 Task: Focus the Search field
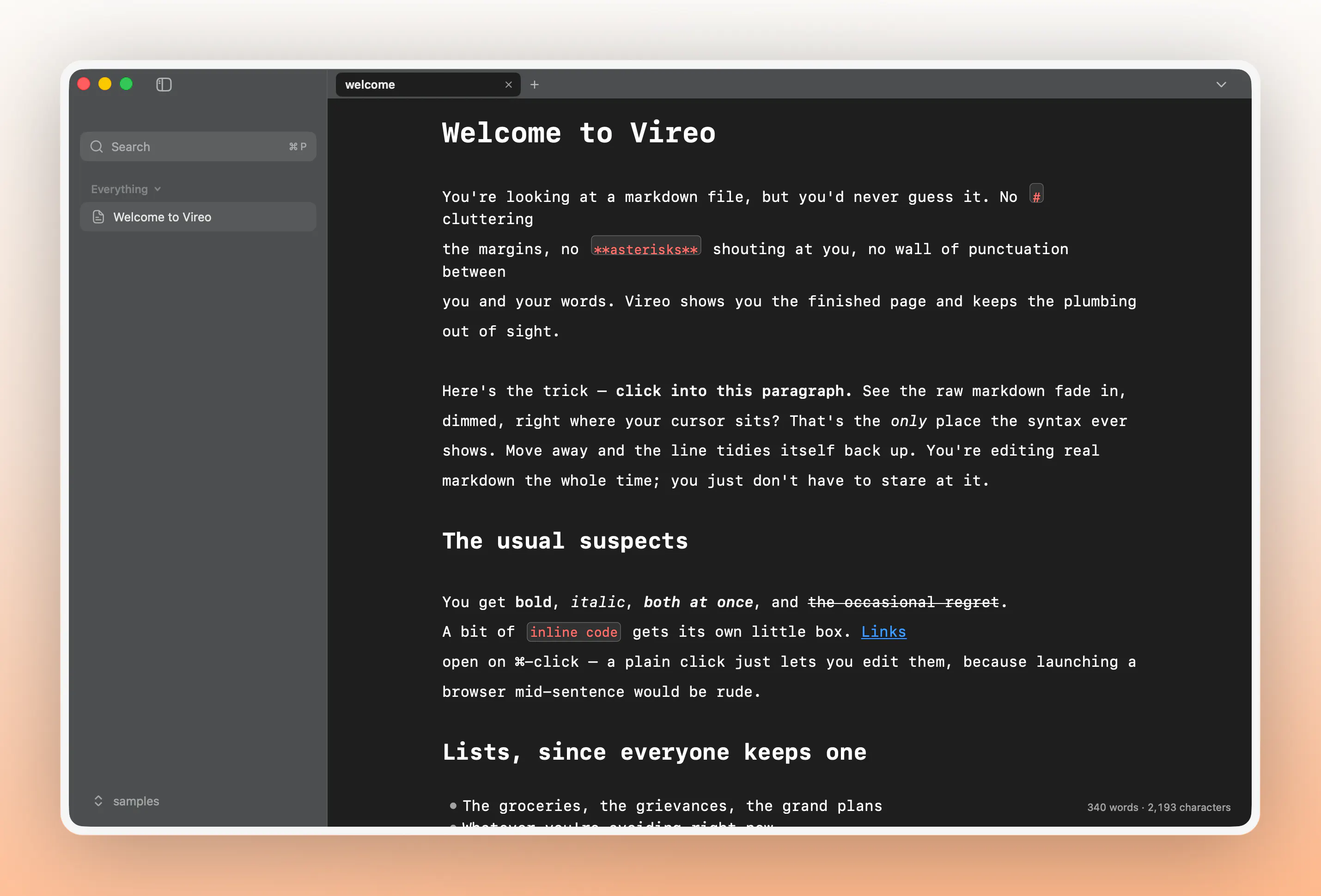pyautogui.click(x=198, y=146)
